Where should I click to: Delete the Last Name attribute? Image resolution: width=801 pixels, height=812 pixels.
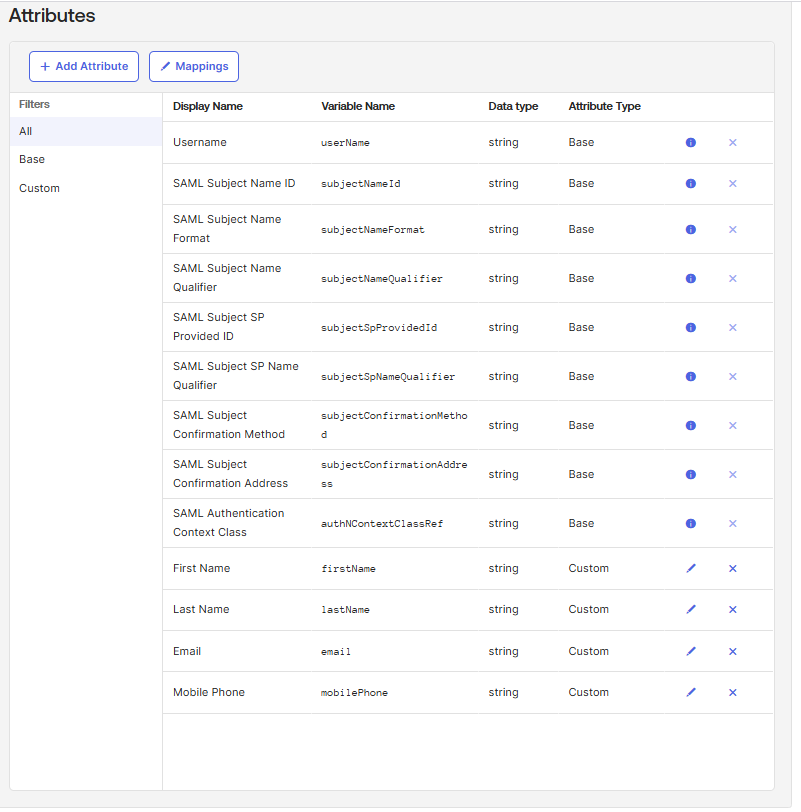[x=733, y=610]
